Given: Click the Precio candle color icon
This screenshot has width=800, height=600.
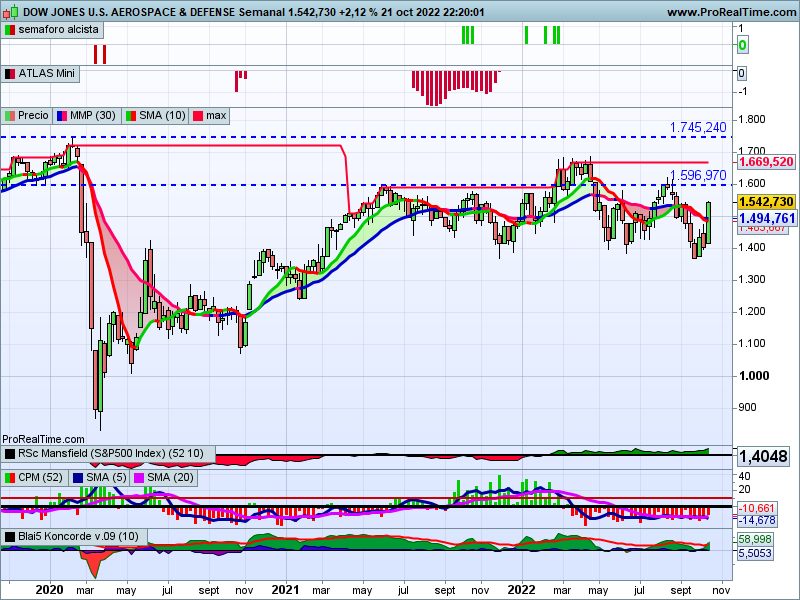Looking at the screenshot, I should tap(10, 116).
